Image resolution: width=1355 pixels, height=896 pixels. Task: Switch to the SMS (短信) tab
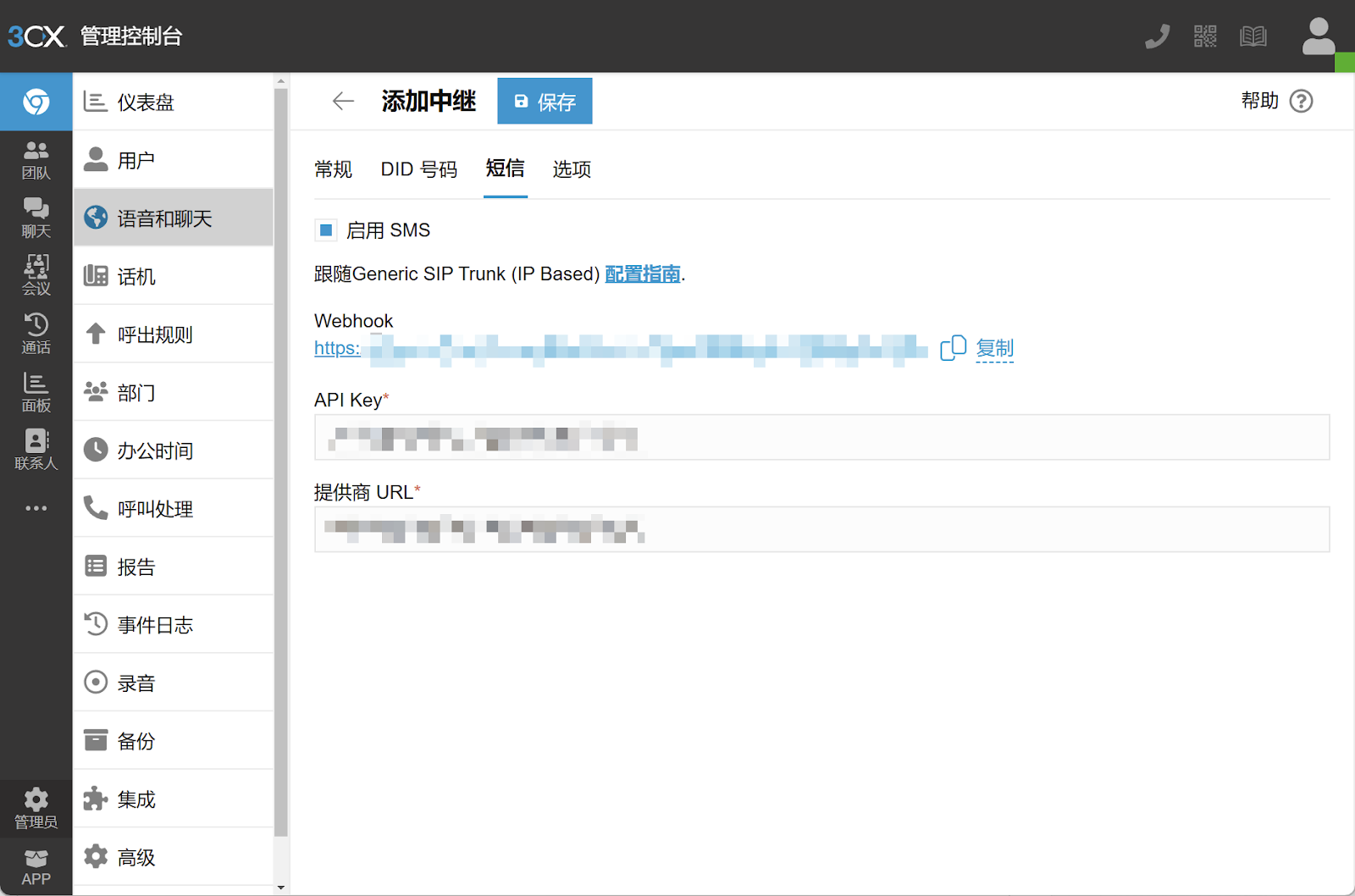pos(506,169)
